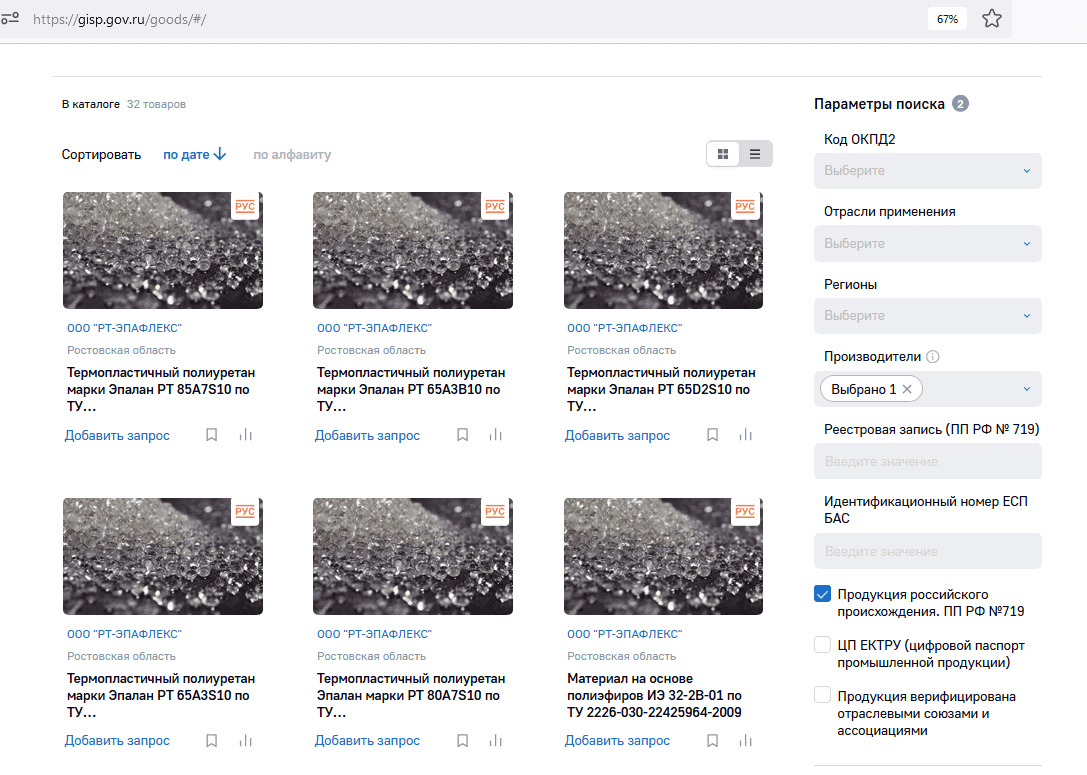The height and width of the screenshot is (775, 1087).
Task: Bookmark this page with browser star icon
Action: 991,19
